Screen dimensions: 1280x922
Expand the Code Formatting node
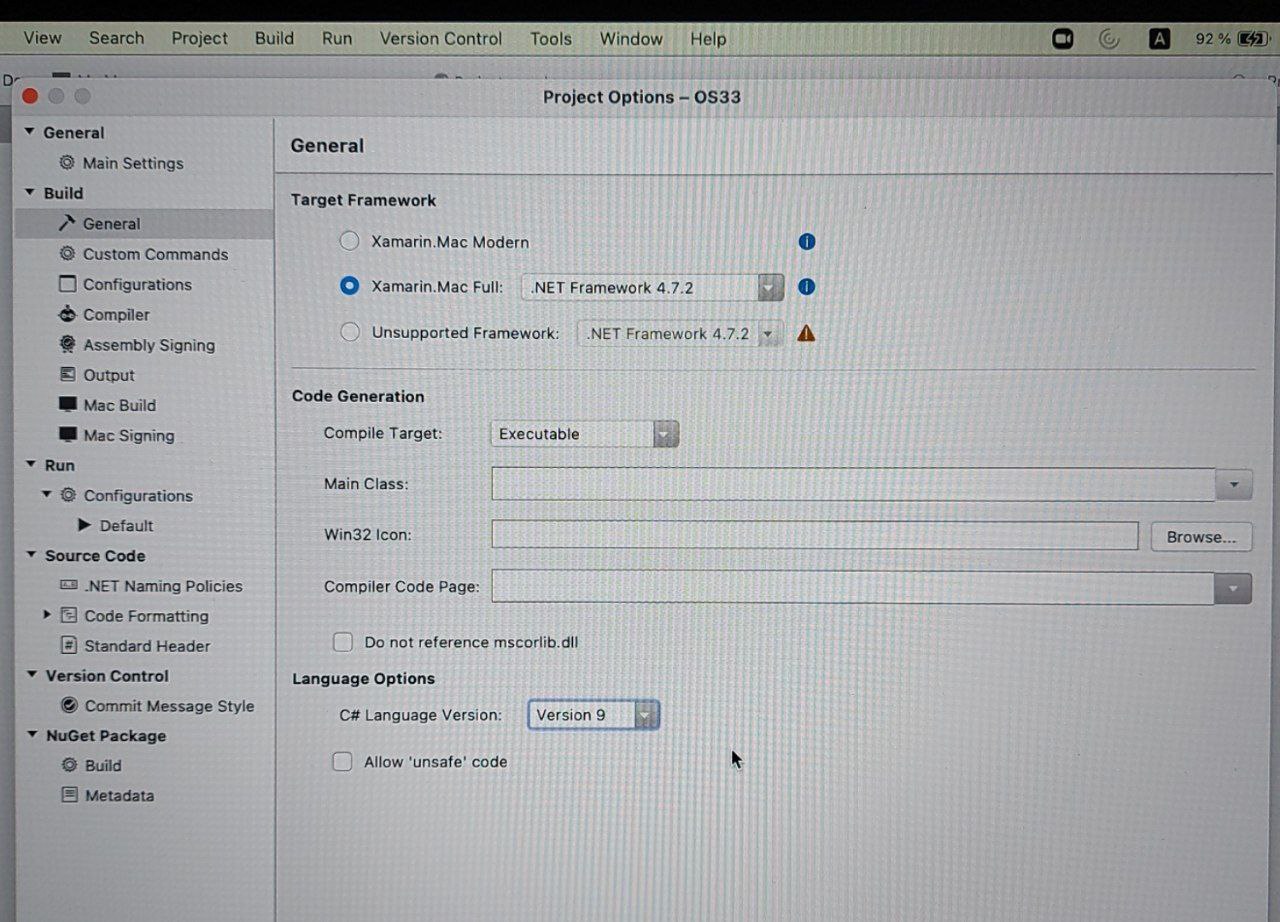pos(46,614)
